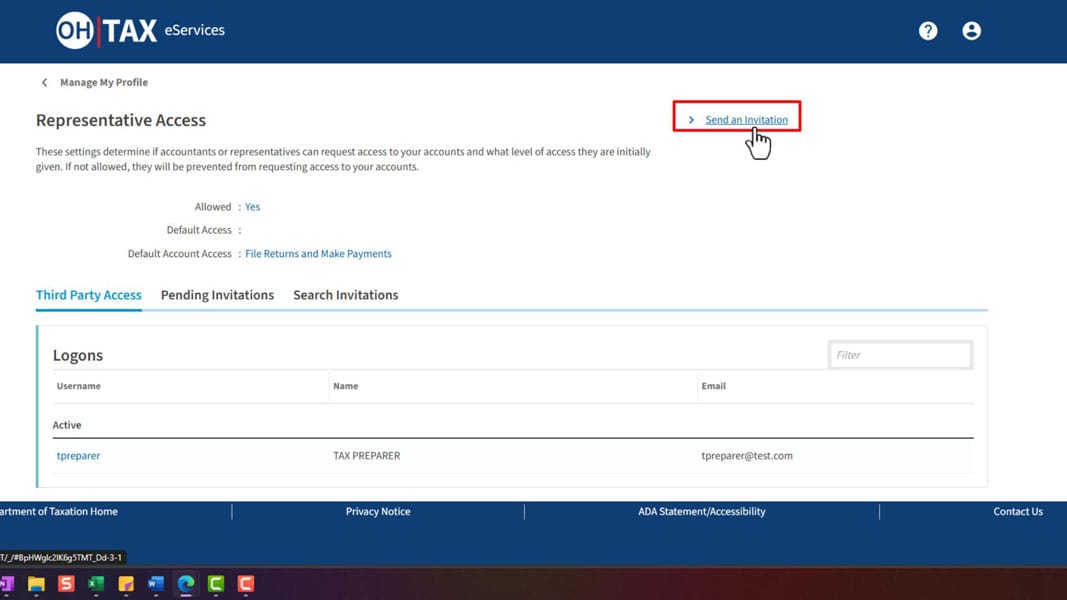Open the tpreparer logon link

[78, 456]
